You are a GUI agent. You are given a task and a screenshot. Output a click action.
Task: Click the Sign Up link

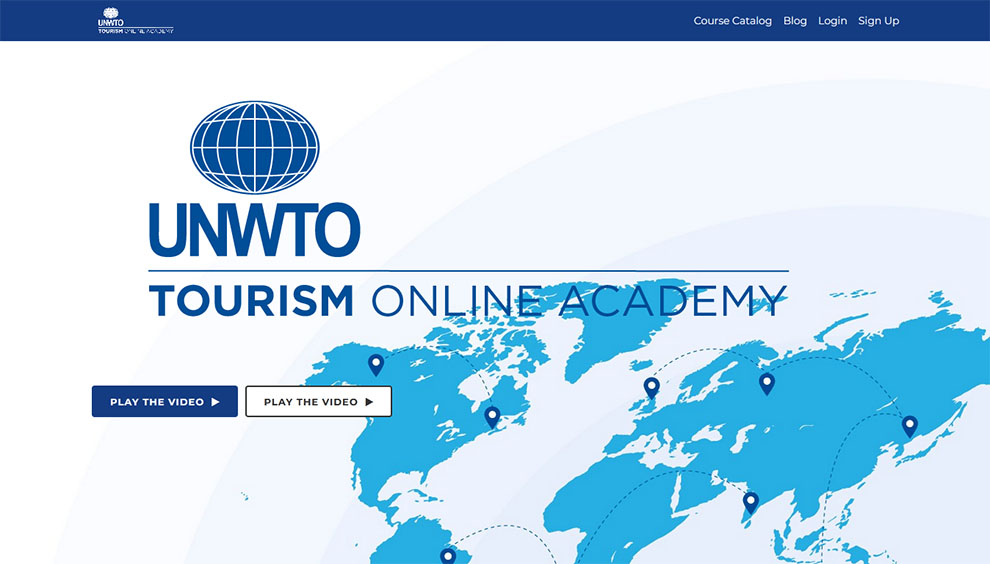point(878,21)
